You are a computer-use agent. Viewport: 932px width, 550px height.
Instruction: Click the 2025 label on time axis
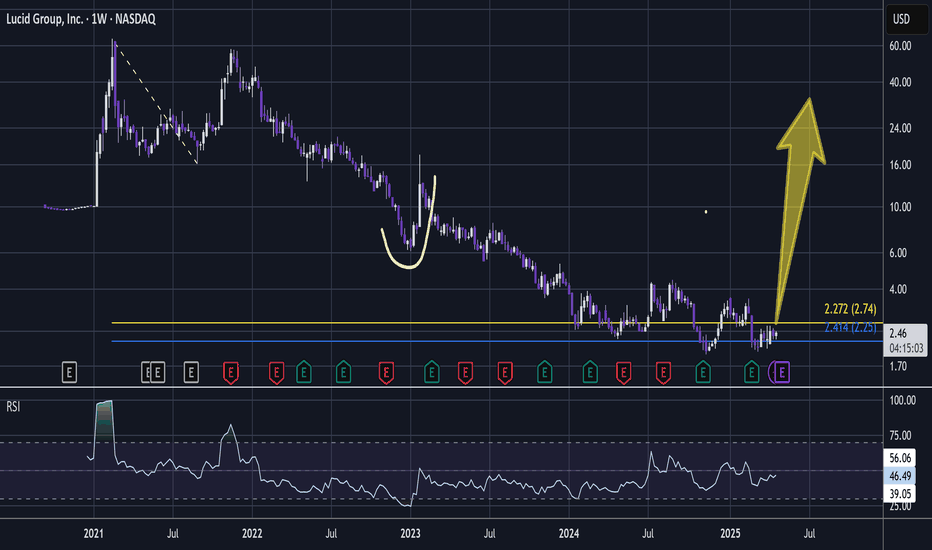tap(730, 533)
